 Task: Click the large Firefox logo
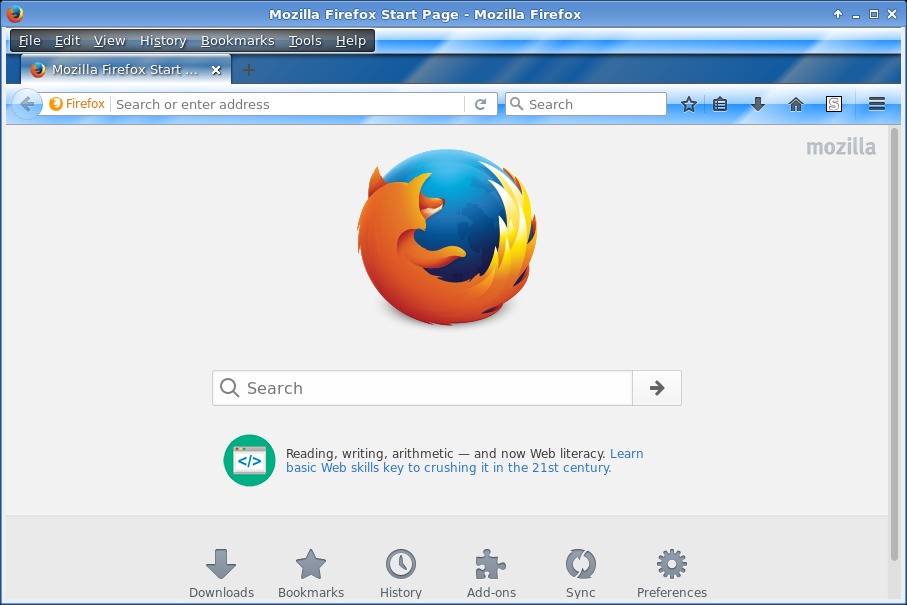pyautogui.click(x=447, y=237)
